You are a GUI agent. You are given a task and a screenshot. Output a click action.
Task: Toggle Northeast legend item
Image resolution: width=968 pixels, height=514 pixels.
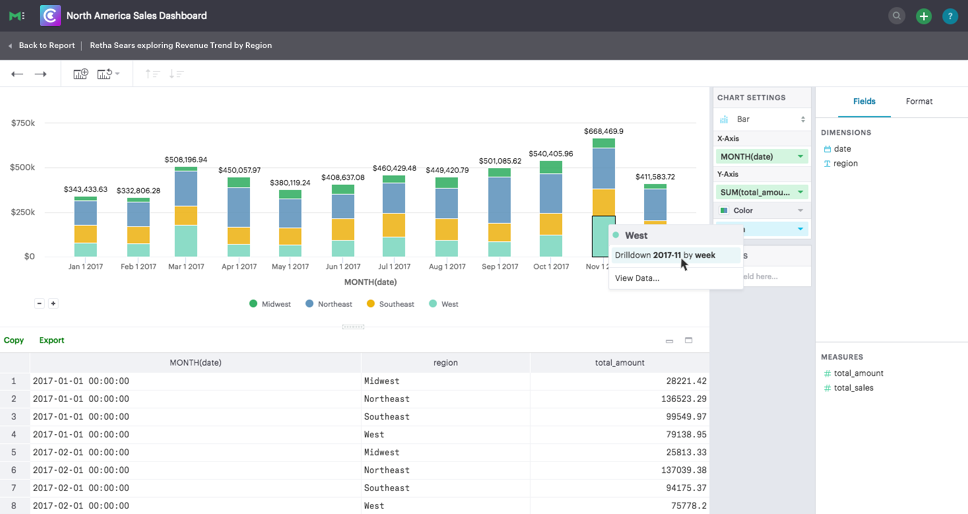pyautogui.click(x=328, y=304)
